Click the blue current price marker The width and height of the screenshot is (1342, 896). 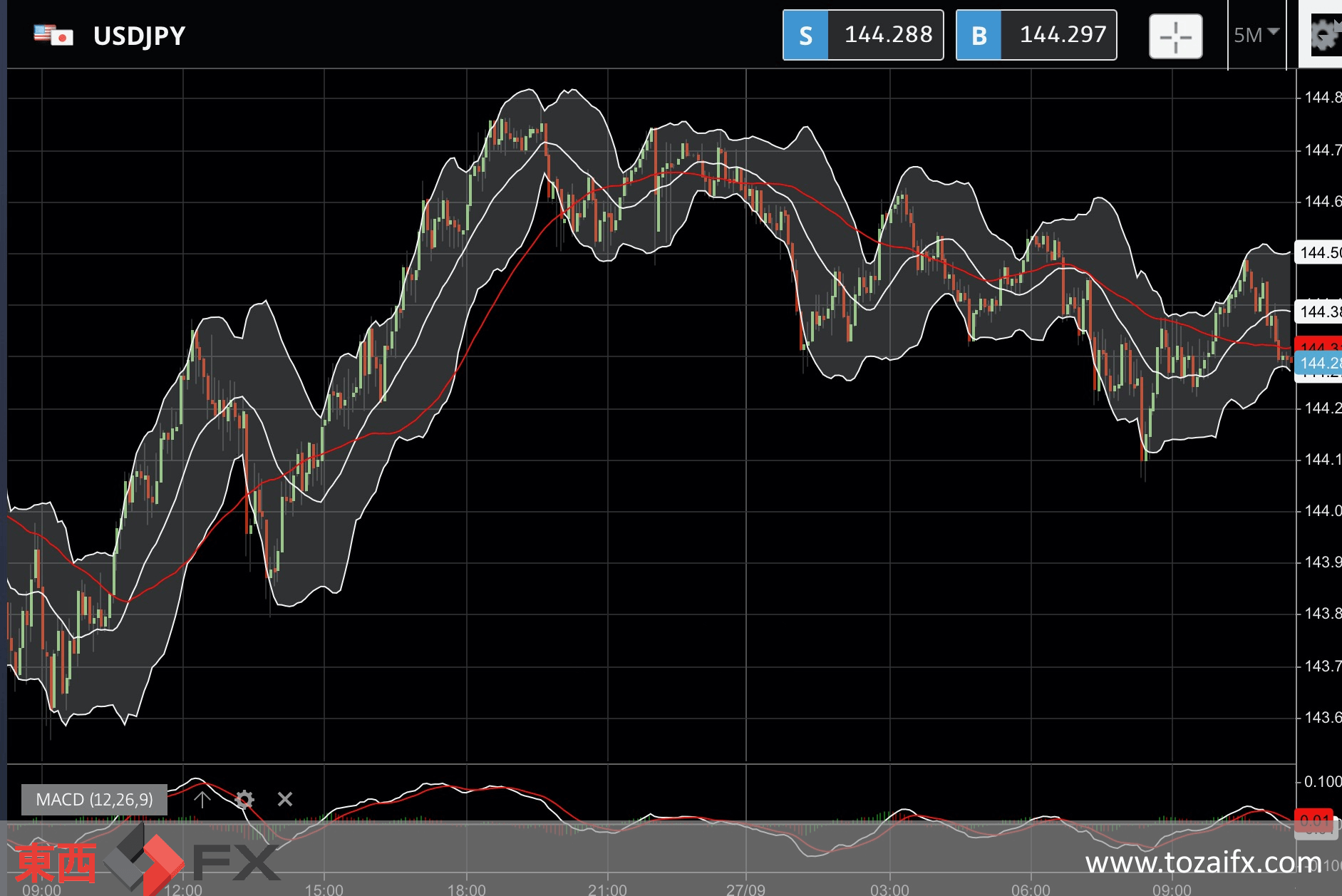(x=1318, y=363)
